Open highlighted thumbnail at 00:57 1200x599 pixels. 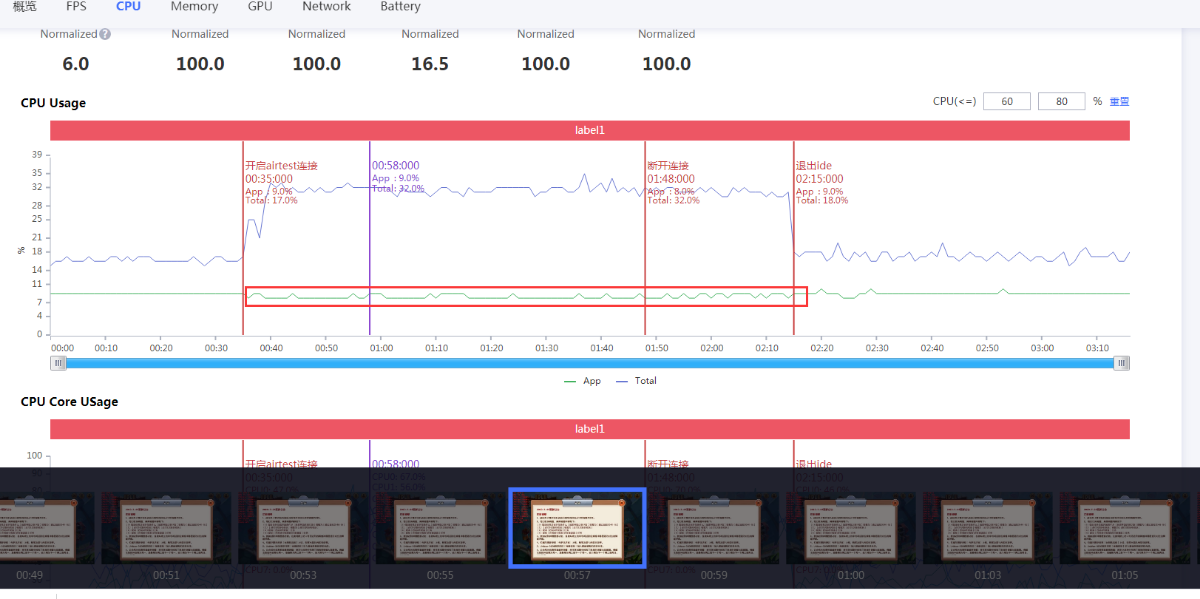coord(577,528)
